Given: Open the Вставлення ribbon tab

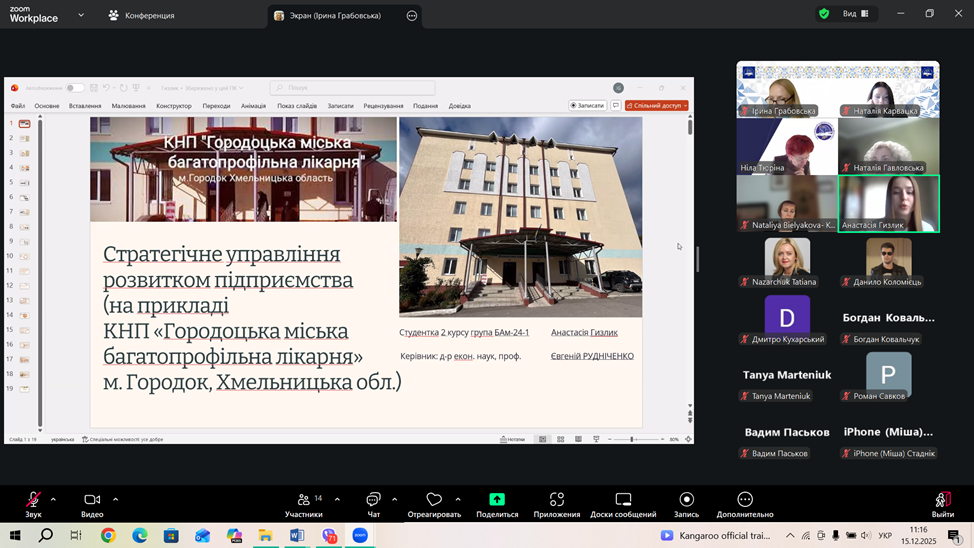Looking at the screenshot, I should [85, 106].
